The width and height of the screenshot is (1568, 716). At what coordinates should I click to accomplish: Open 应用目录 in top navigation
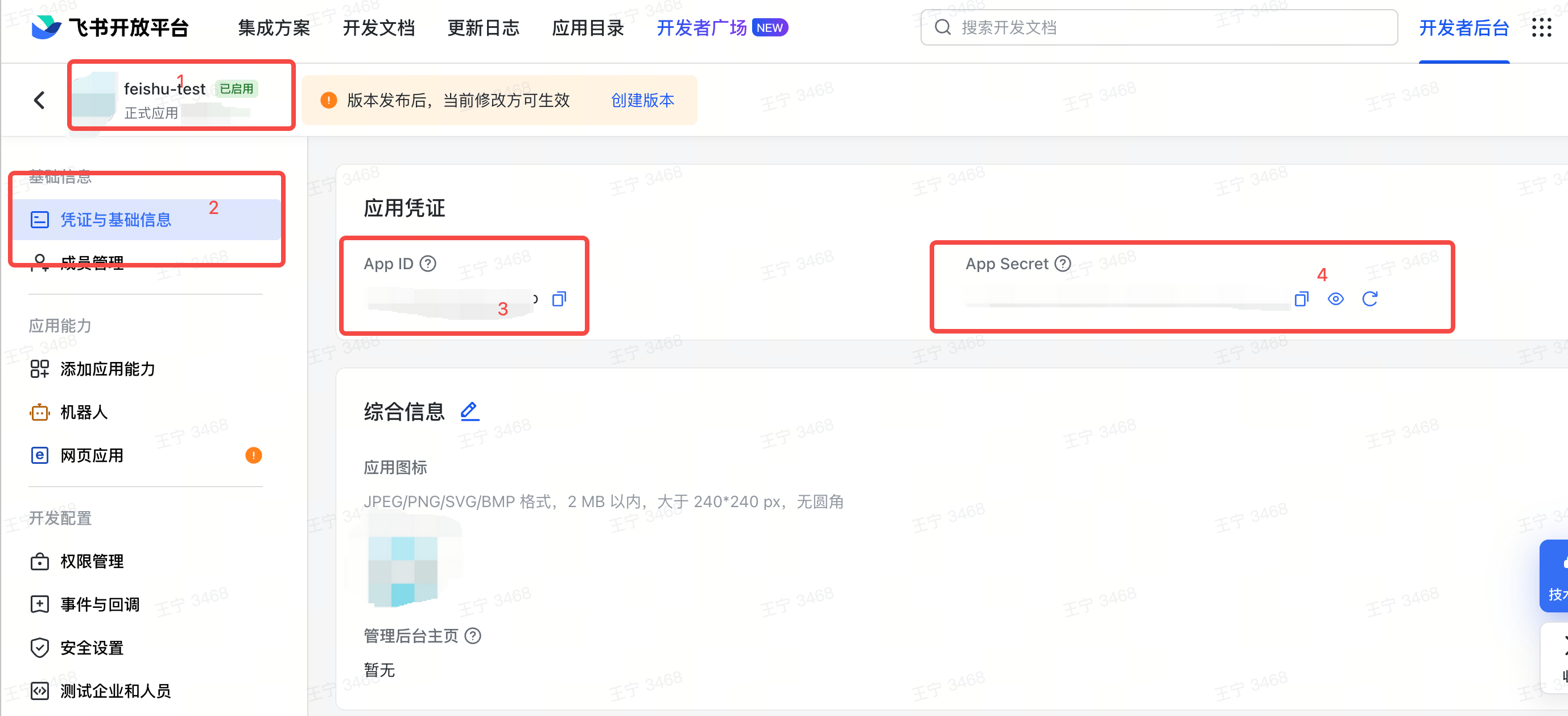(588, 27)
